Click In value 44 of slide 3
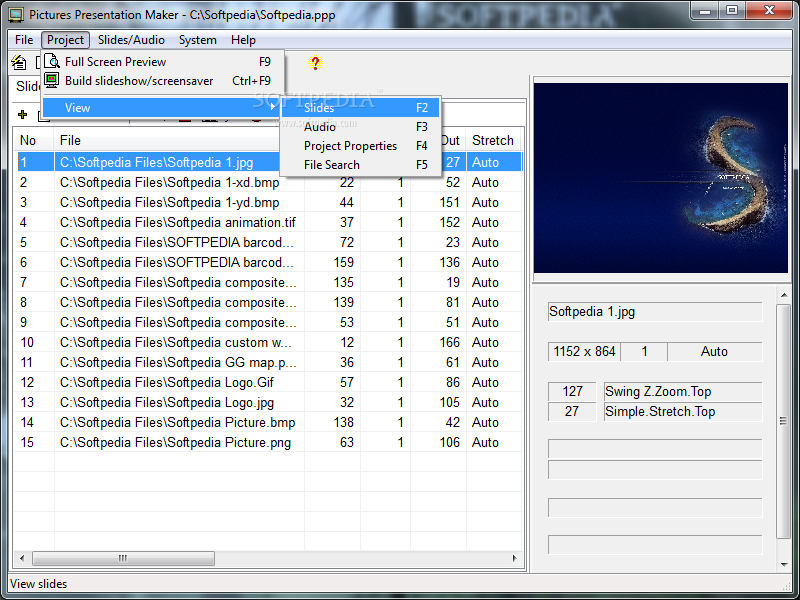Image resolution: width=800 pixels, height=600 pixels. click(346, 202)
